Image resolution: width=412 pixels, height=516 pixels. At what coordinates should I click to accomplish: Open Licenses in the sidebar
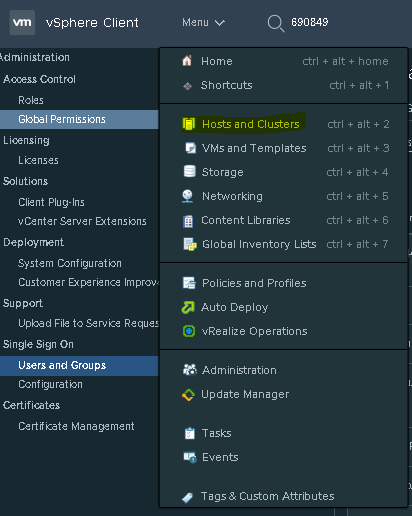38,160
